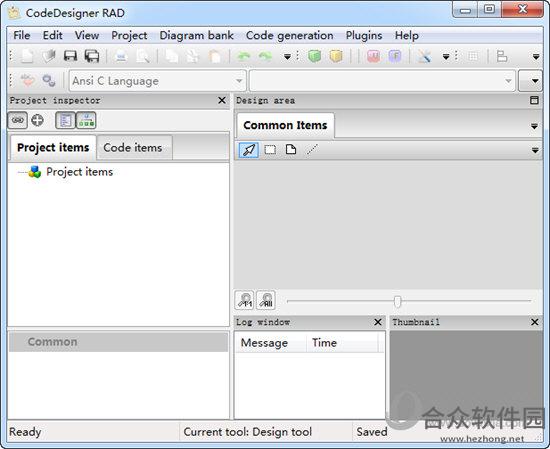This screenshot has width=550, height=449.
Task: Click the gears settings icon
Action: 49,81
